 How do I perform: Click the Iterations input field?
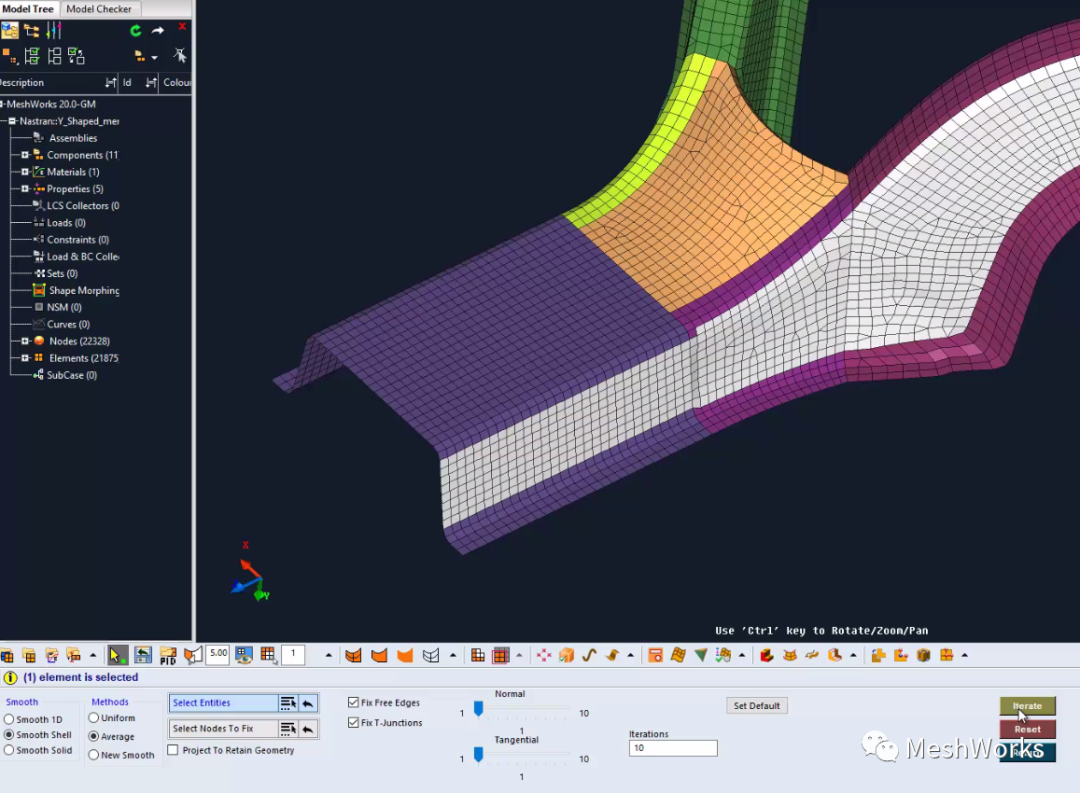tap(673, 748)
